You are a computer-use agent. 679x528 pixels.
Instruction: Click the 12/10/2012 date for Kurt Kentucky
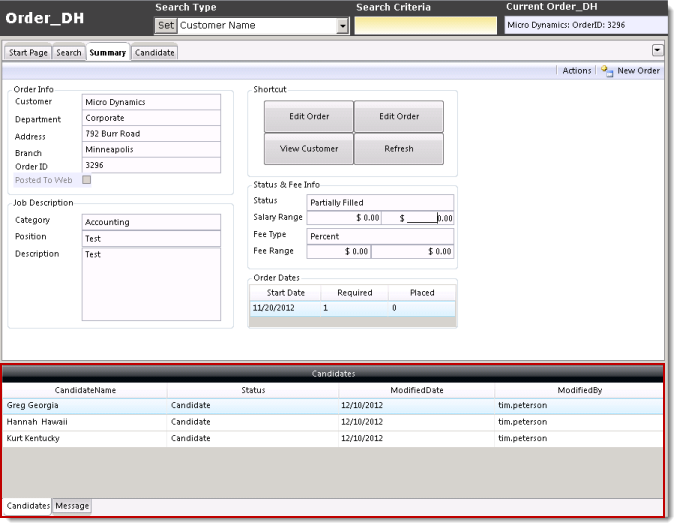417,438
